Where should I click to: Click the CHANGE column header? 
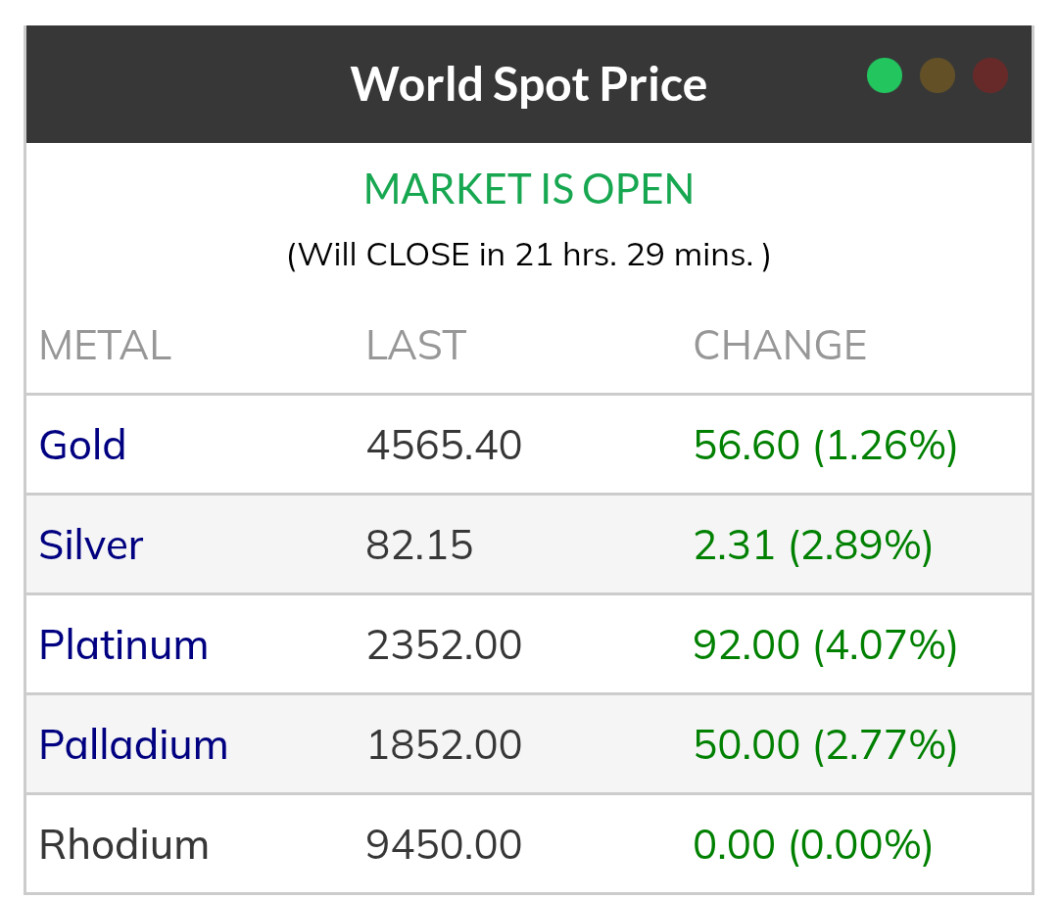point(780,346)
